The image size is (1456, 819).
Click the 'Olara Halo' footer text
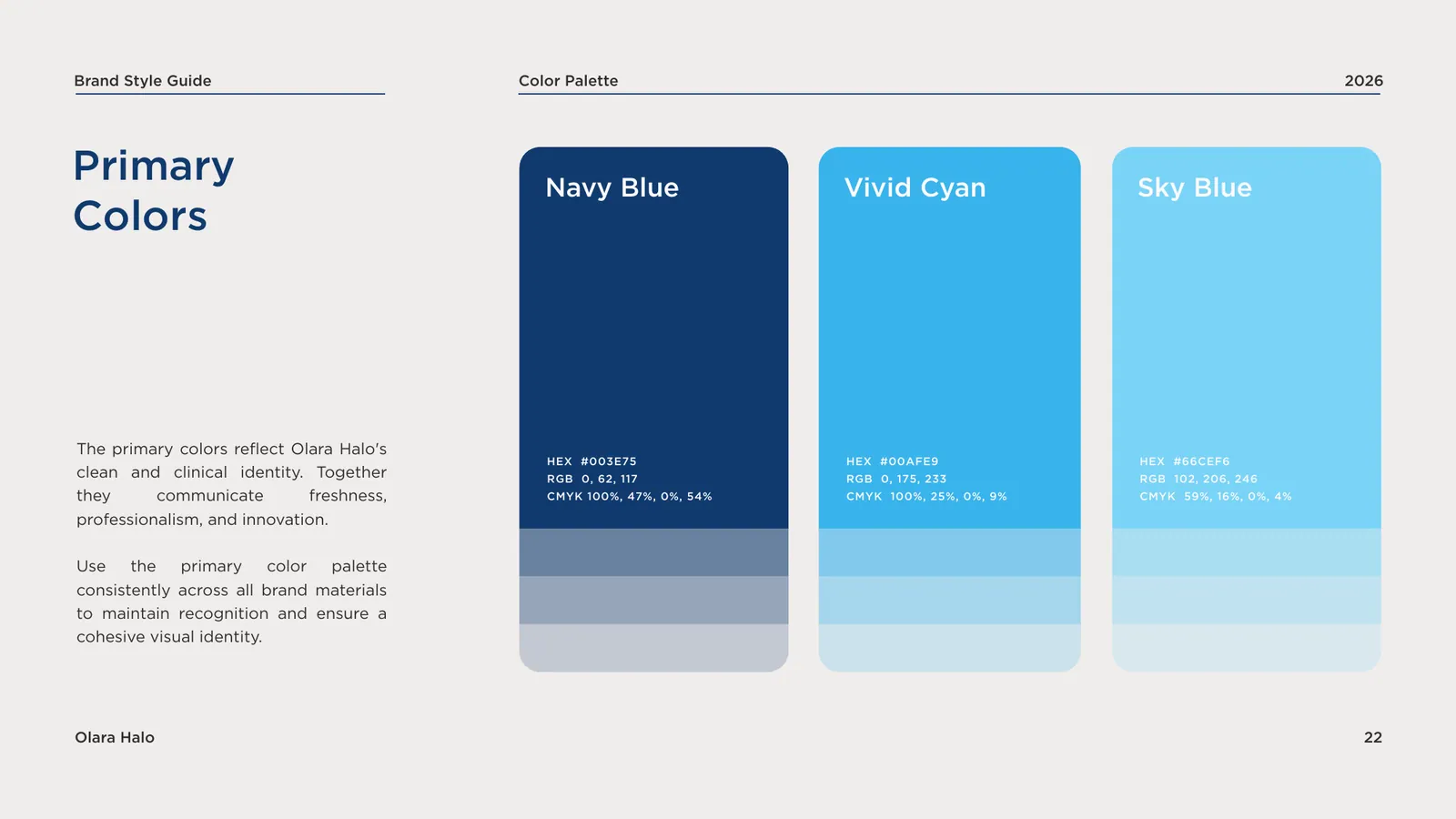(x=115, y=738)
